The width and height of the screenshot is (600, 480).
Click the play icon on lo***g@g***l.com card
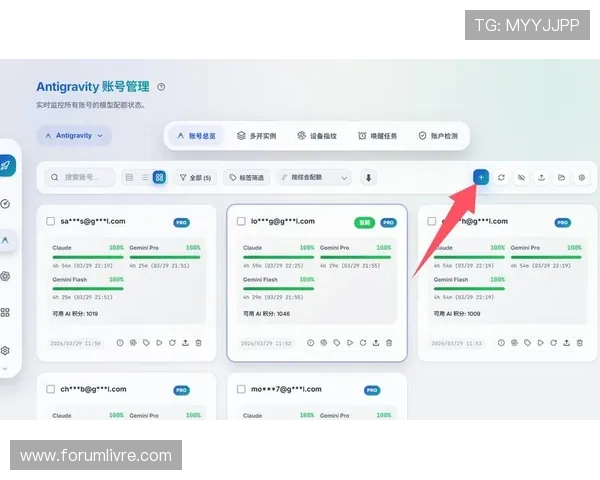(350, 343)
